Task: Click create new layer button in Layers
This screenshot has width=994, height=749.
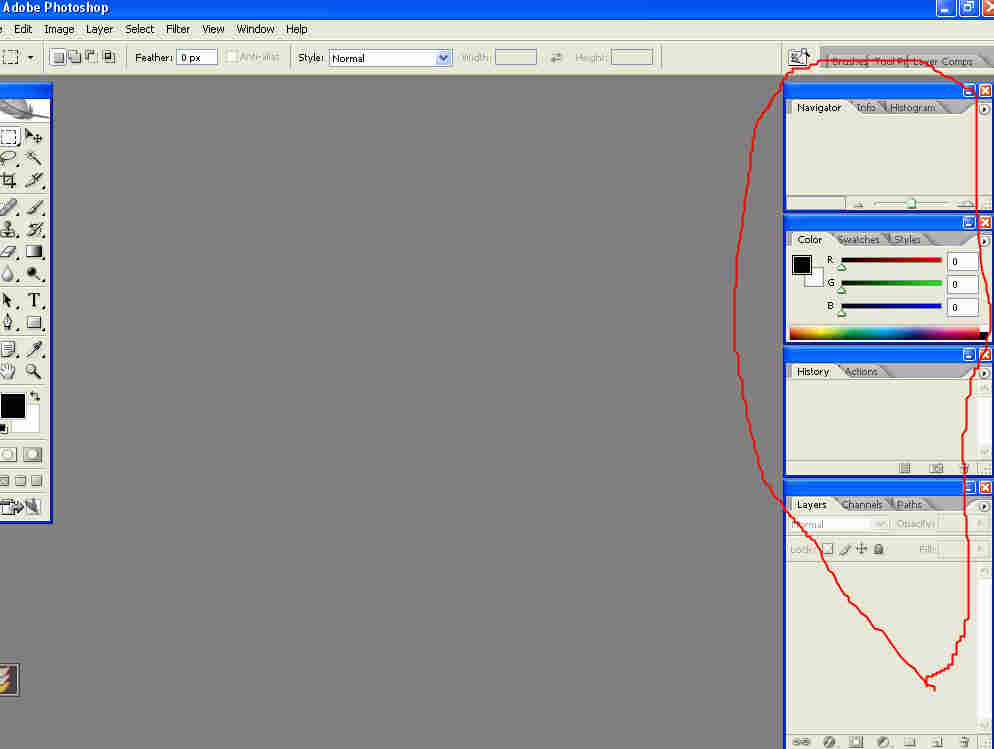Action: (937, 741)
